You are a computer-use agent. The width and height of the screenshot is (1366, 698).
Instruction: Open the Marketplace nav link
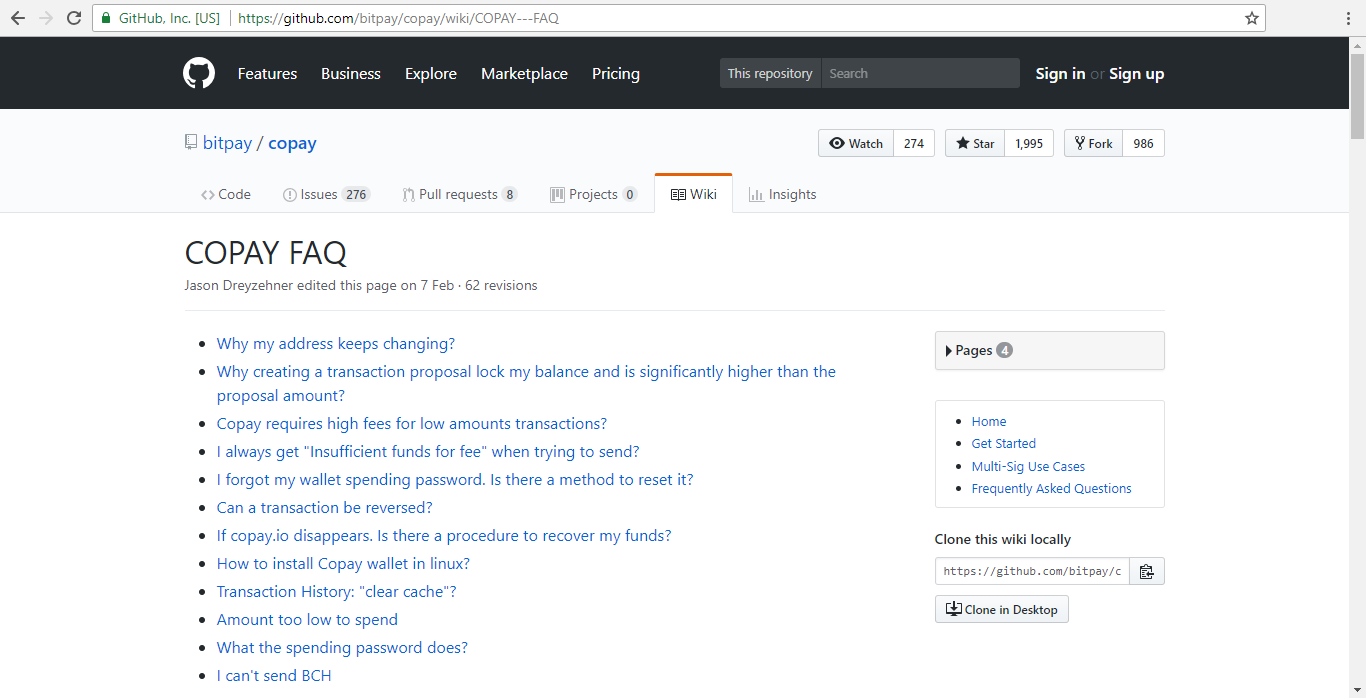(524, 73)
